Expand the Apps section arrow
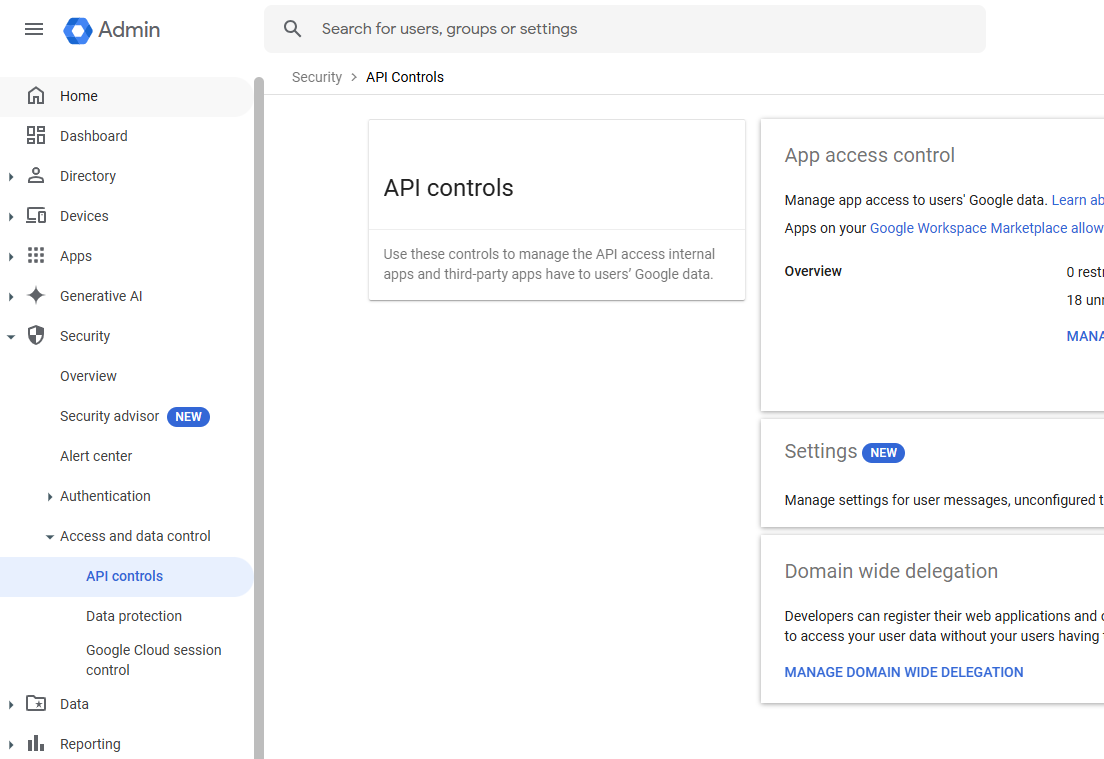This screenshot has height=759, width=1104. (11, 257)
